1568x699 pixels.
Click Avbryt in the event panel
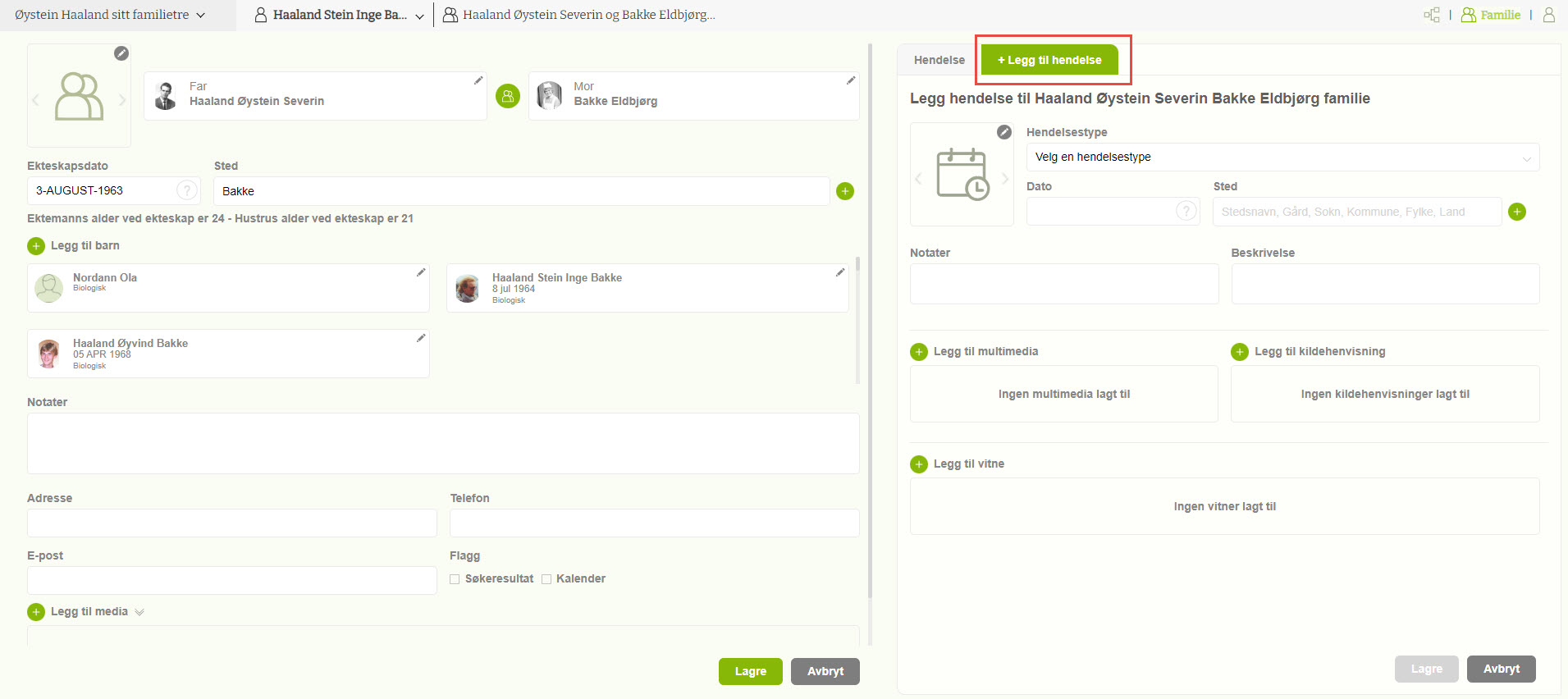[1501, 669]
